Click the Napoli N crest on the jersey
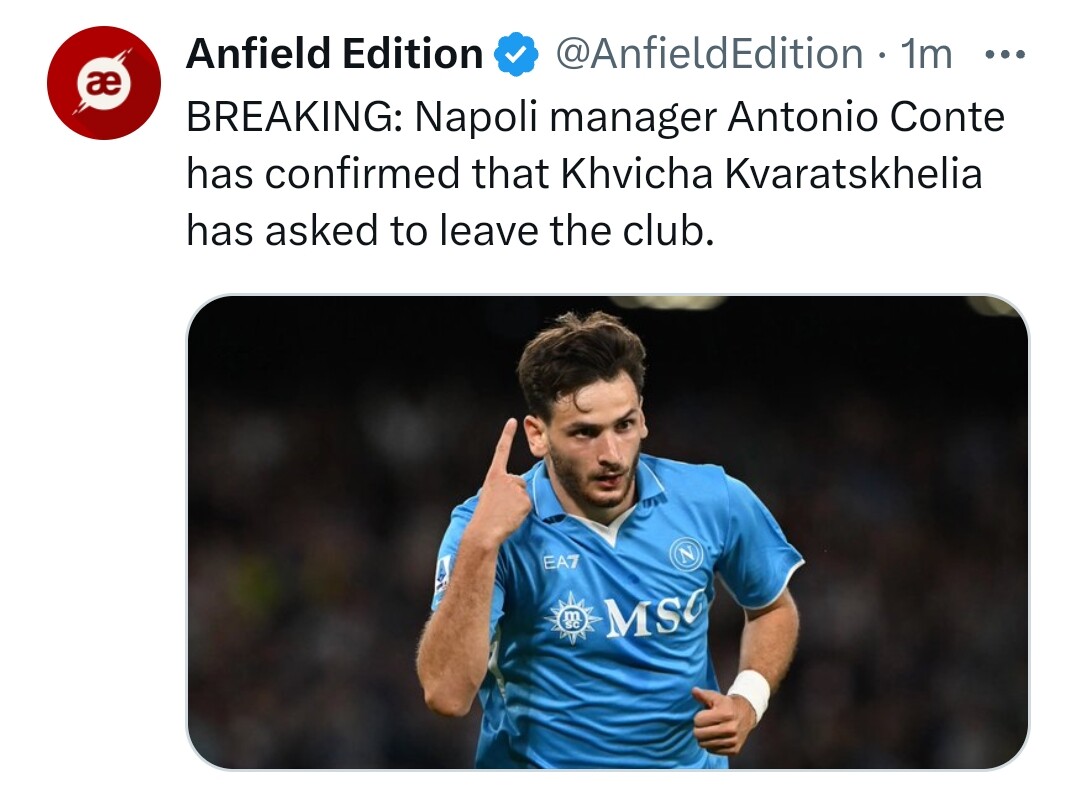Screen dimensions: 1079x785 coord(686,553)
